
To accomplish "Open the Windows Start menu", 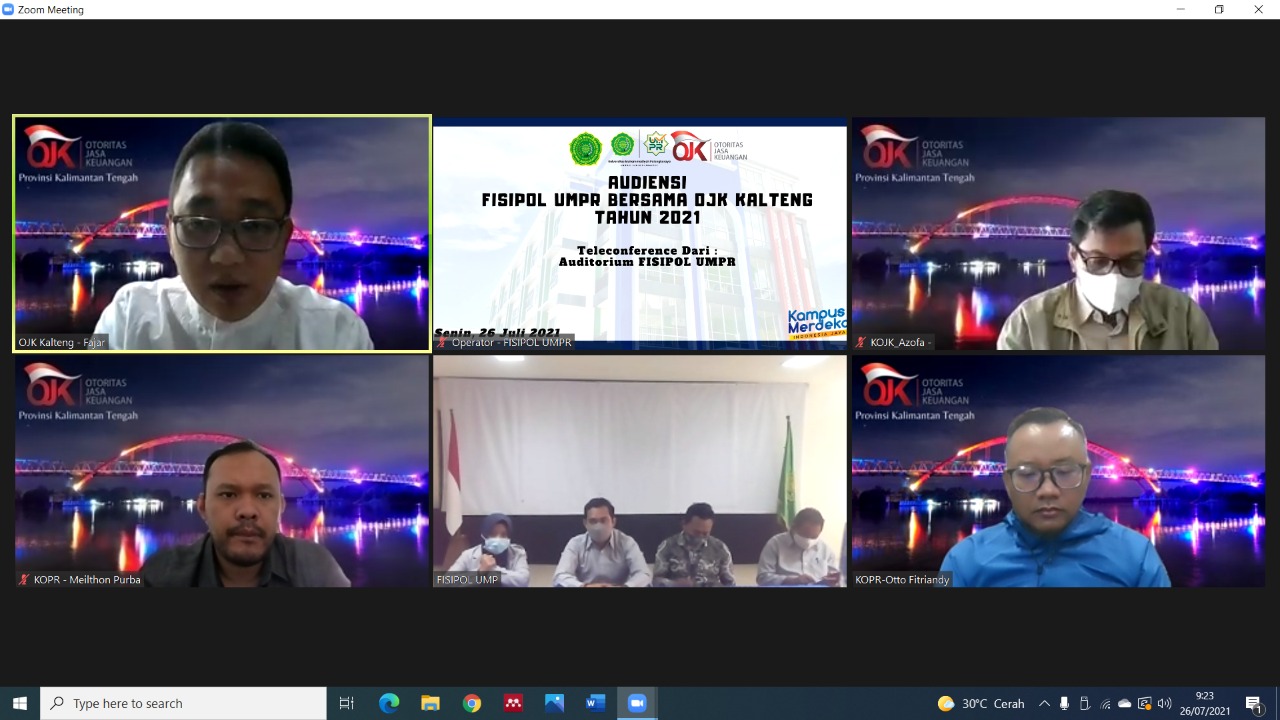I will coord(19,703).
